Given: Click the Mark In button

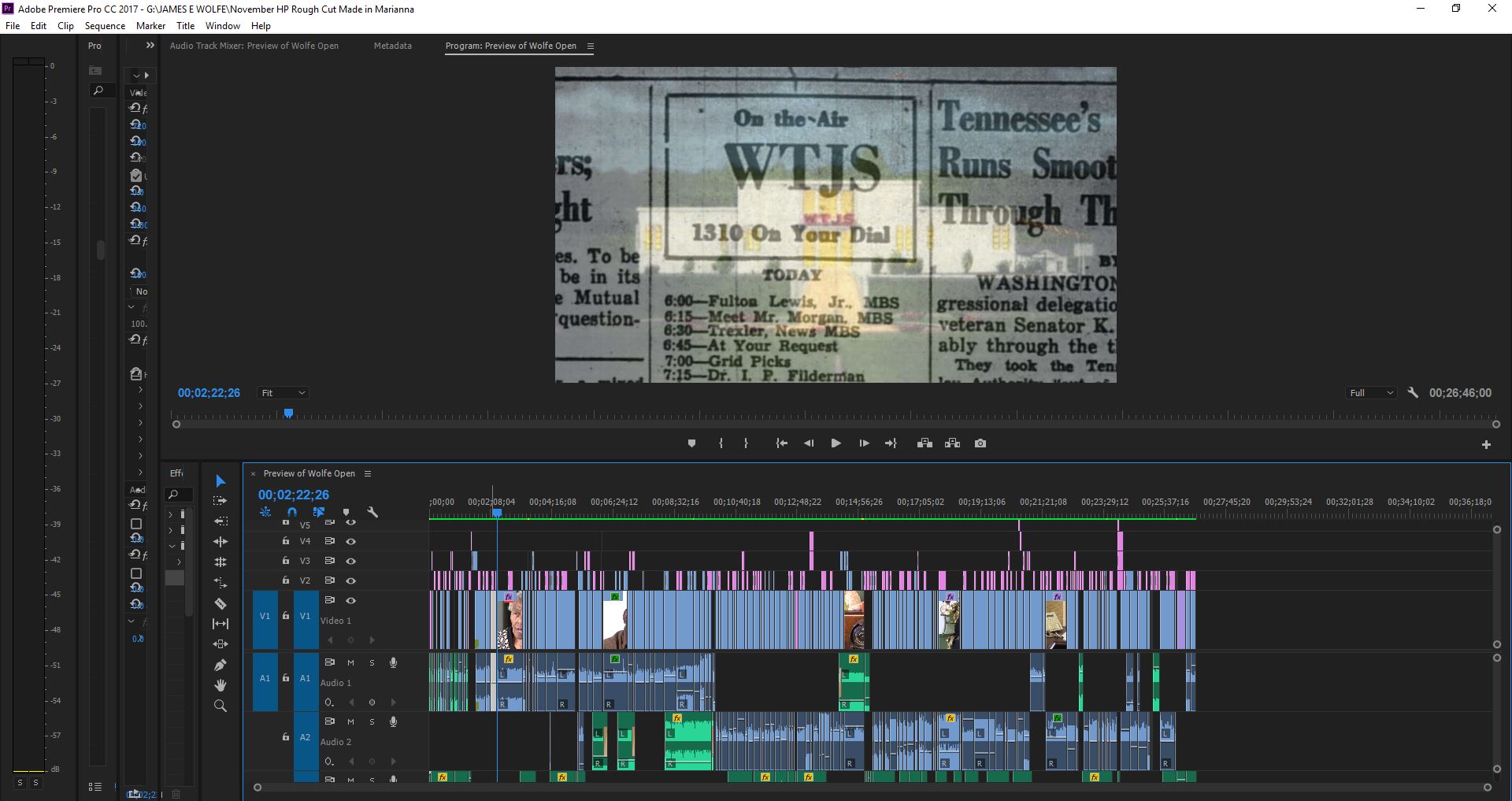Looking at the screenshot, I should (721, 443).
